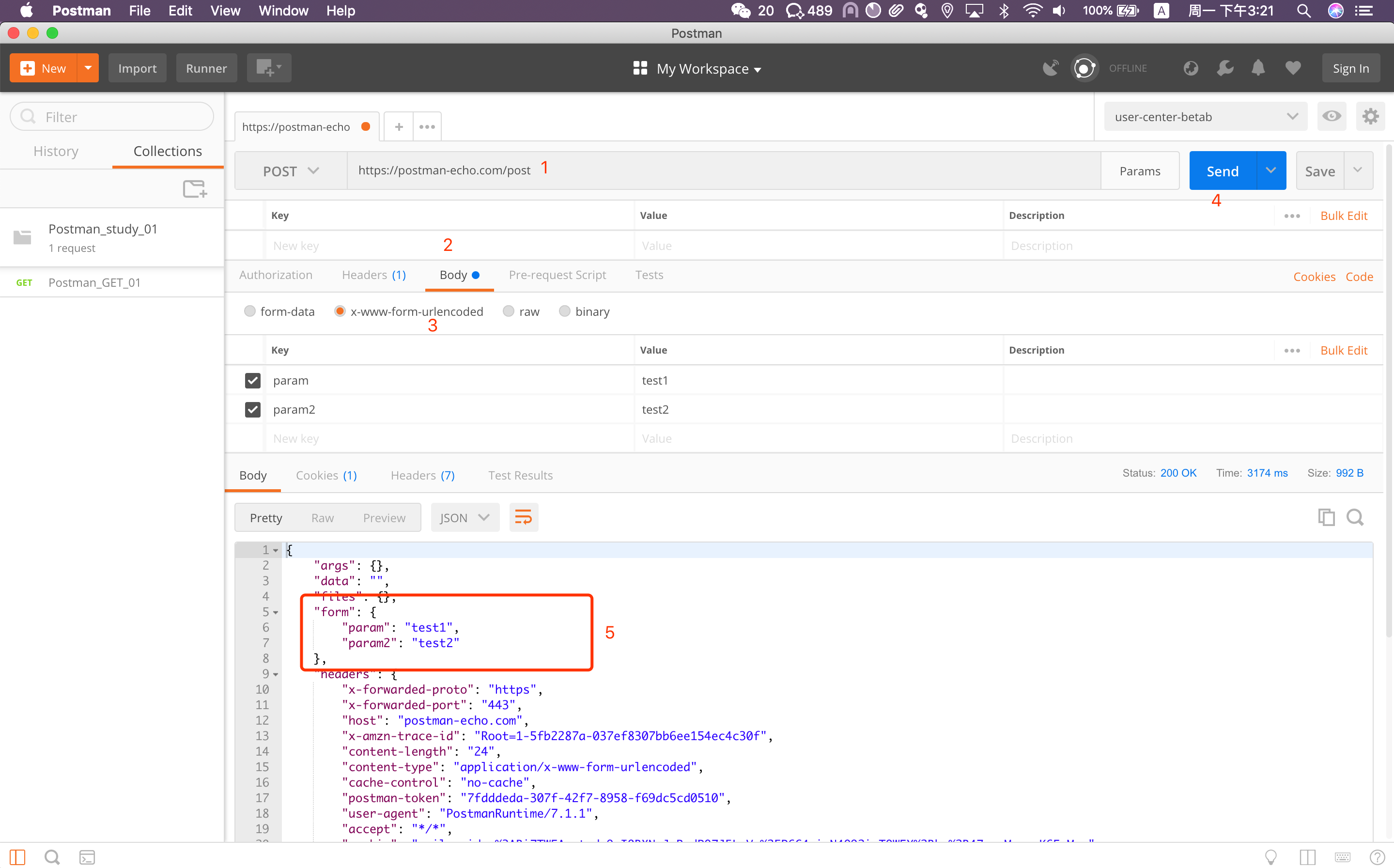Viewport: 1394px width, 868px height.
Task: Search within response magnifier icon
Action: [1355, 518]
